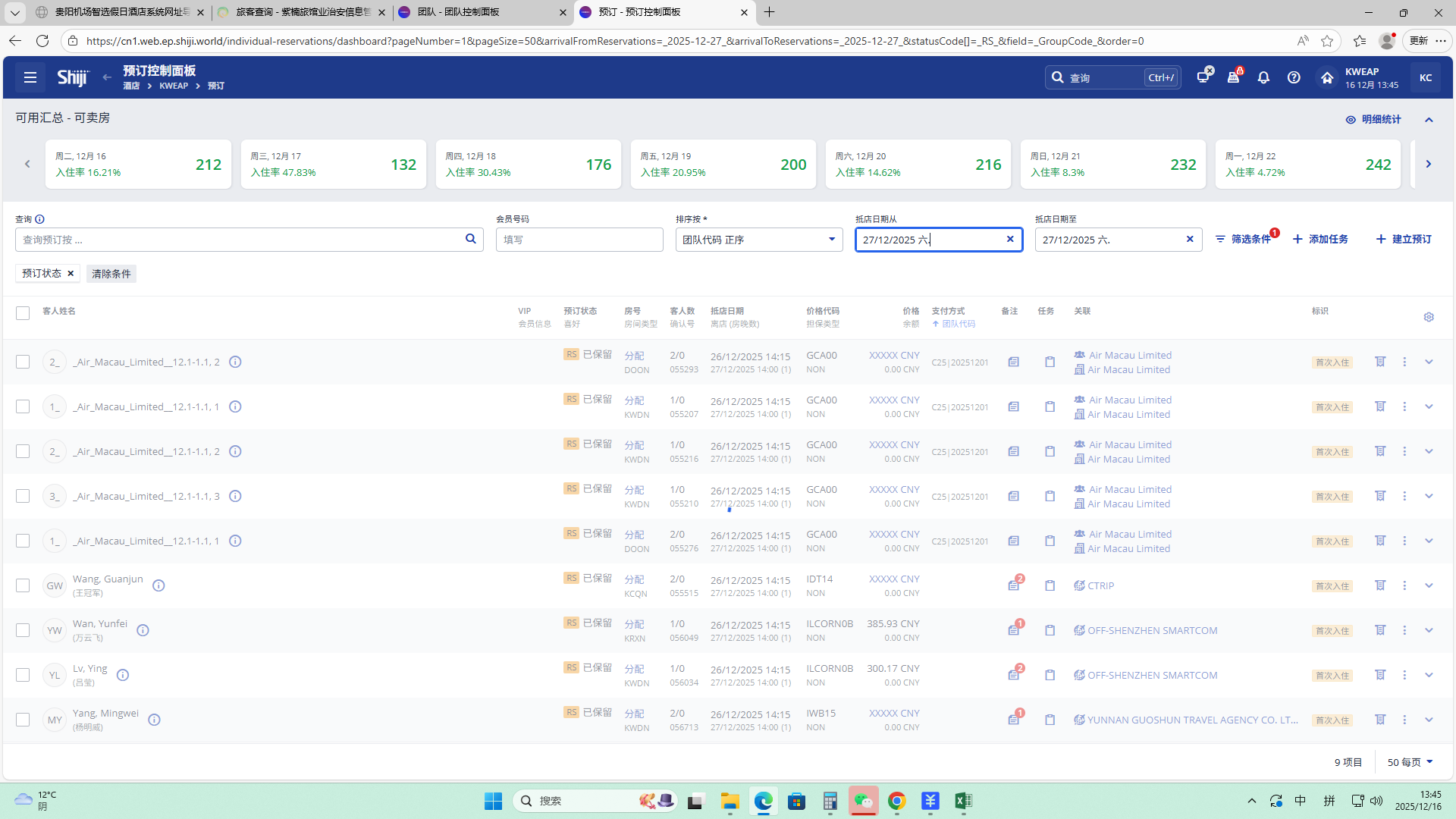
Task: Click KWEAP in the breadcrumb
Action: [174, 86]
